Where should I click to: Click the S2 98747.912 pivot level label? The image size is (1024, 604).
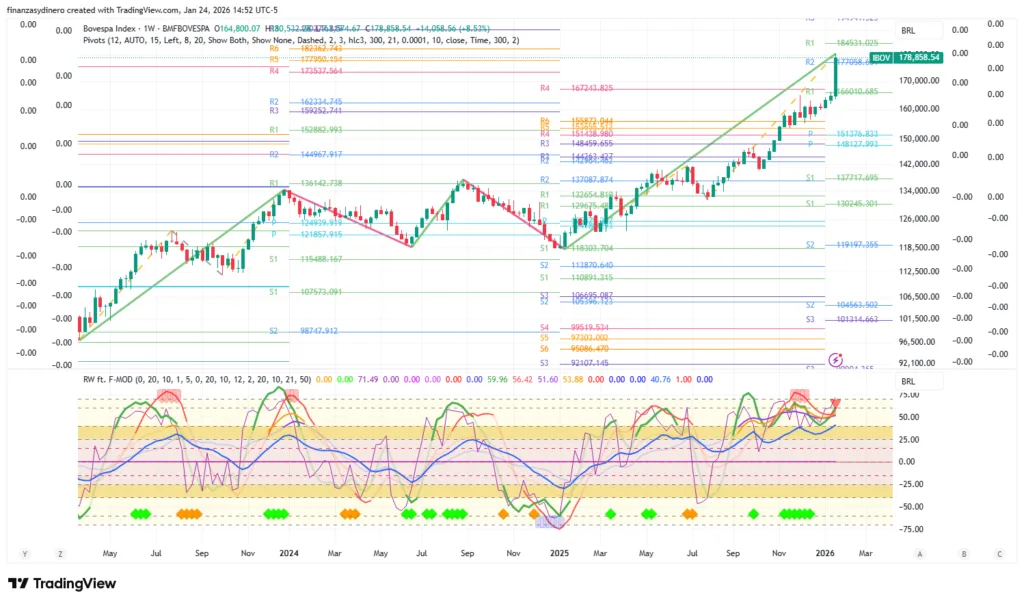click(x=303, y=330)
